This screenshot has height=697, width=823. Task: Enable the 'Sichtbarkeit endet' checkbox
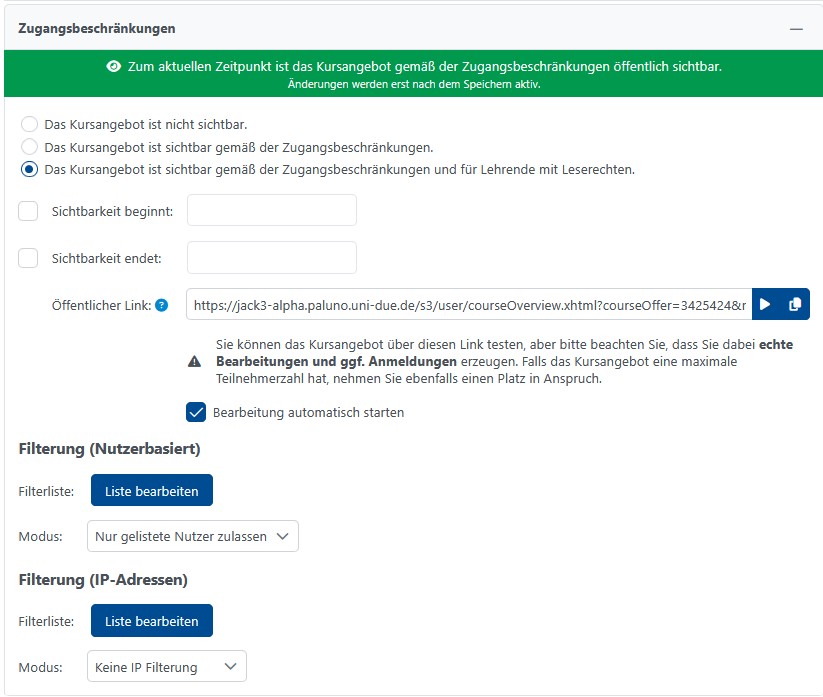coord(29,258)
